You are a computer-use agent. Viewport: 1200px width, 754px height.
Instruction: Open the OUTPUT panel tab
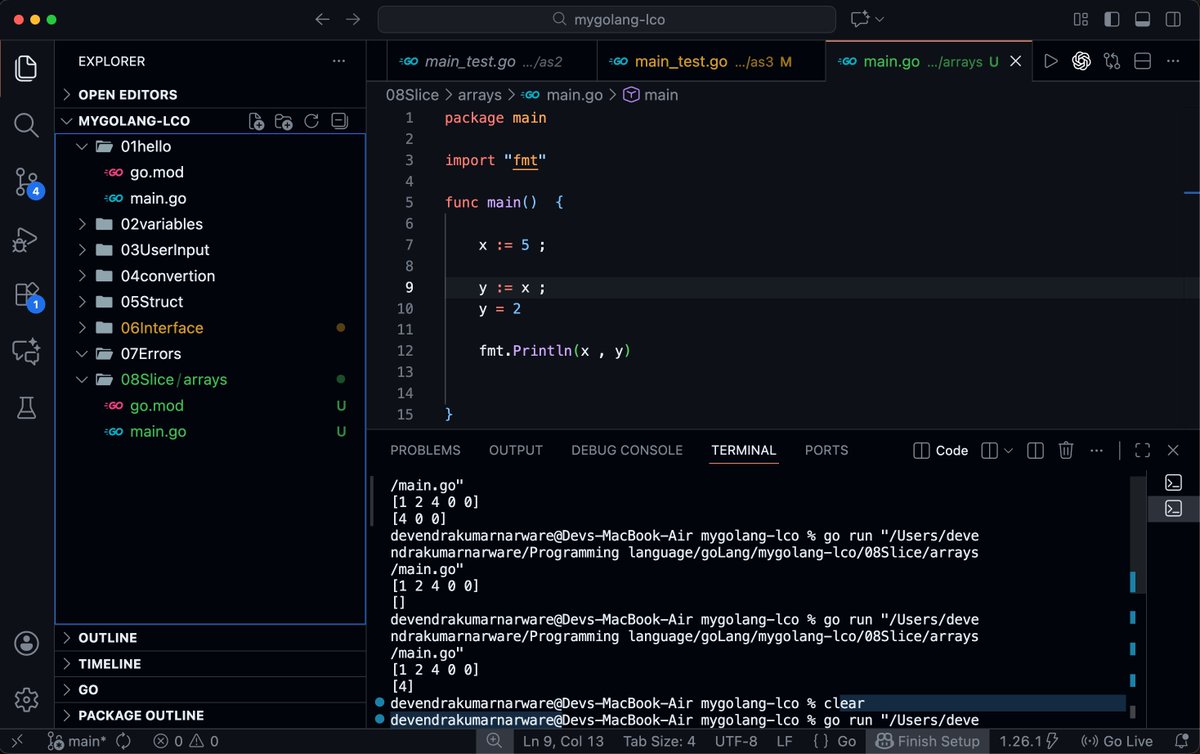(516, 450)
